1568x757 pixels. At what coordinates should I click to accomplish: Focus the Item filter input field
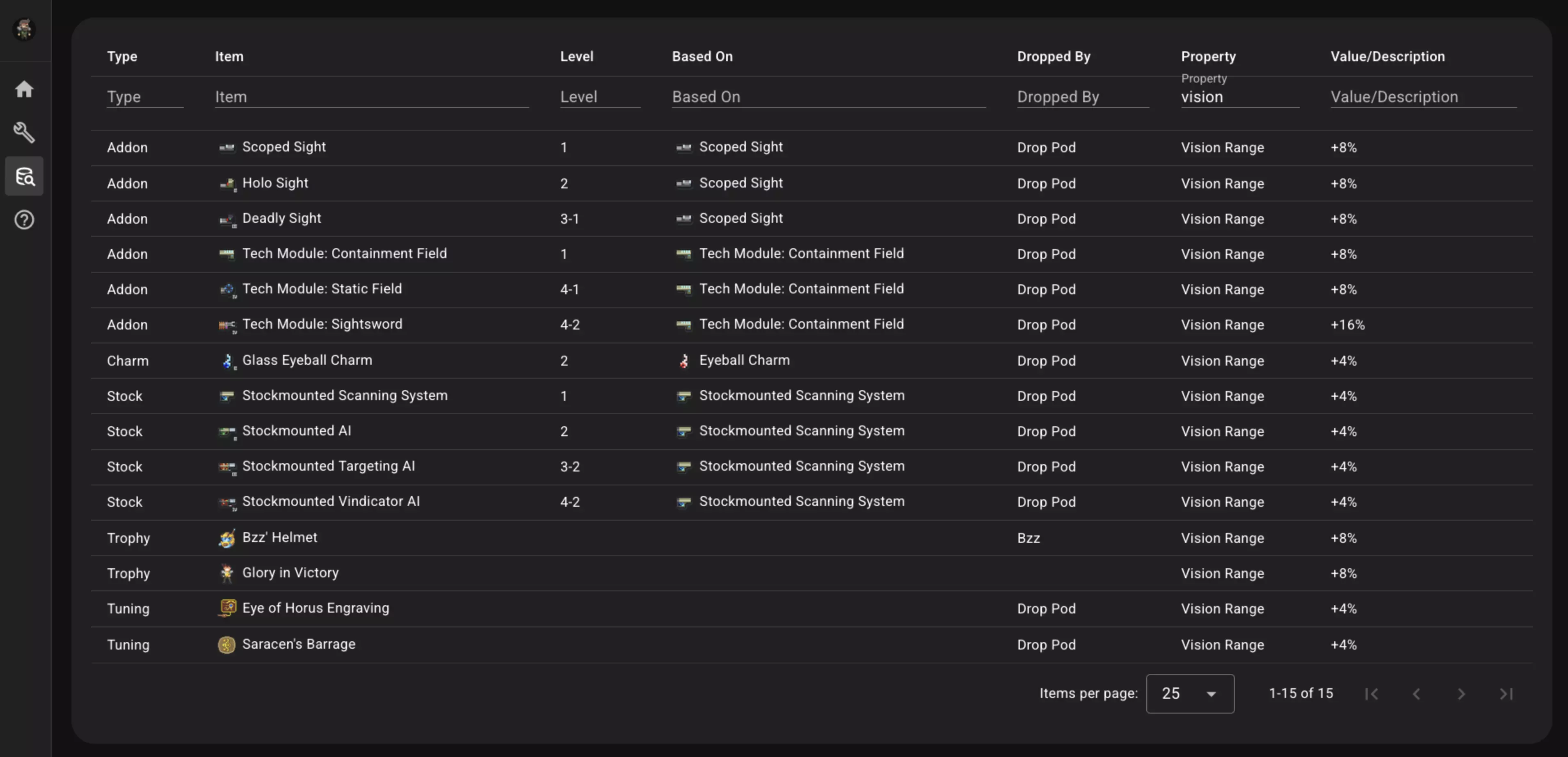click(x=371, y=97)
